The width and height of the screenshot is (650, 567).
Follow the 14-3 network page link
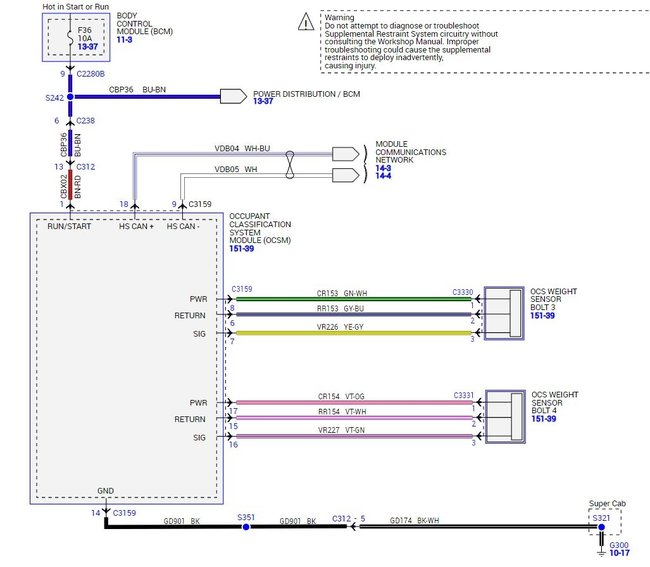click(383, 168)
